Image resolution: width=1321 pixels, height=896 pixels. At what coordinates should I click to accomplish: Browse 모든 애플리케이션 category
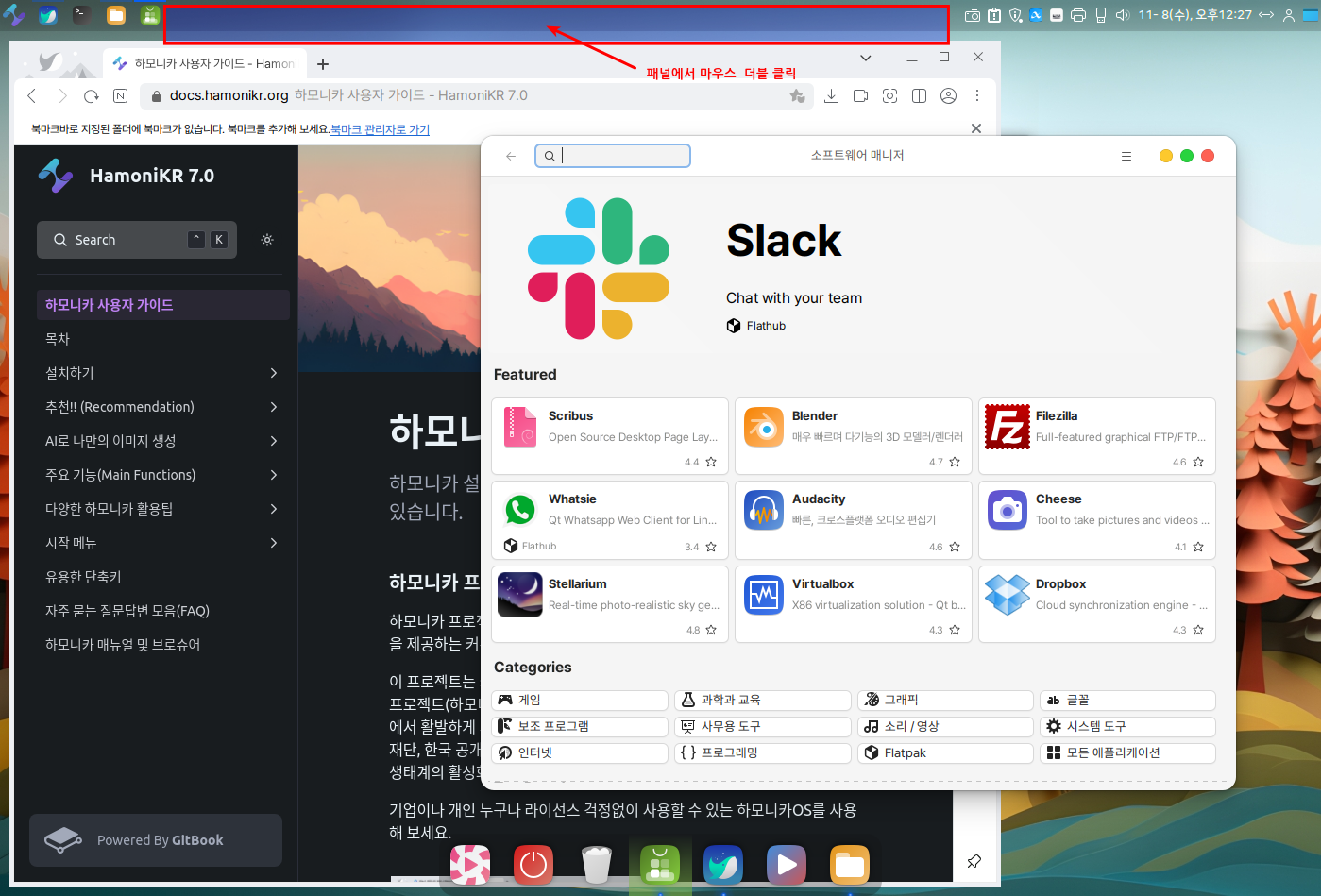1127,752
